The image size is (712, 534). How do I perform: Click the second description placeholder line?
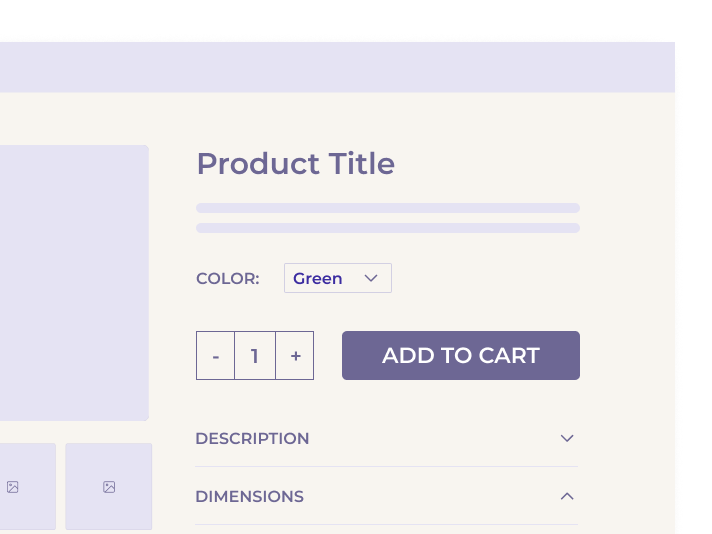click(388, 228)
